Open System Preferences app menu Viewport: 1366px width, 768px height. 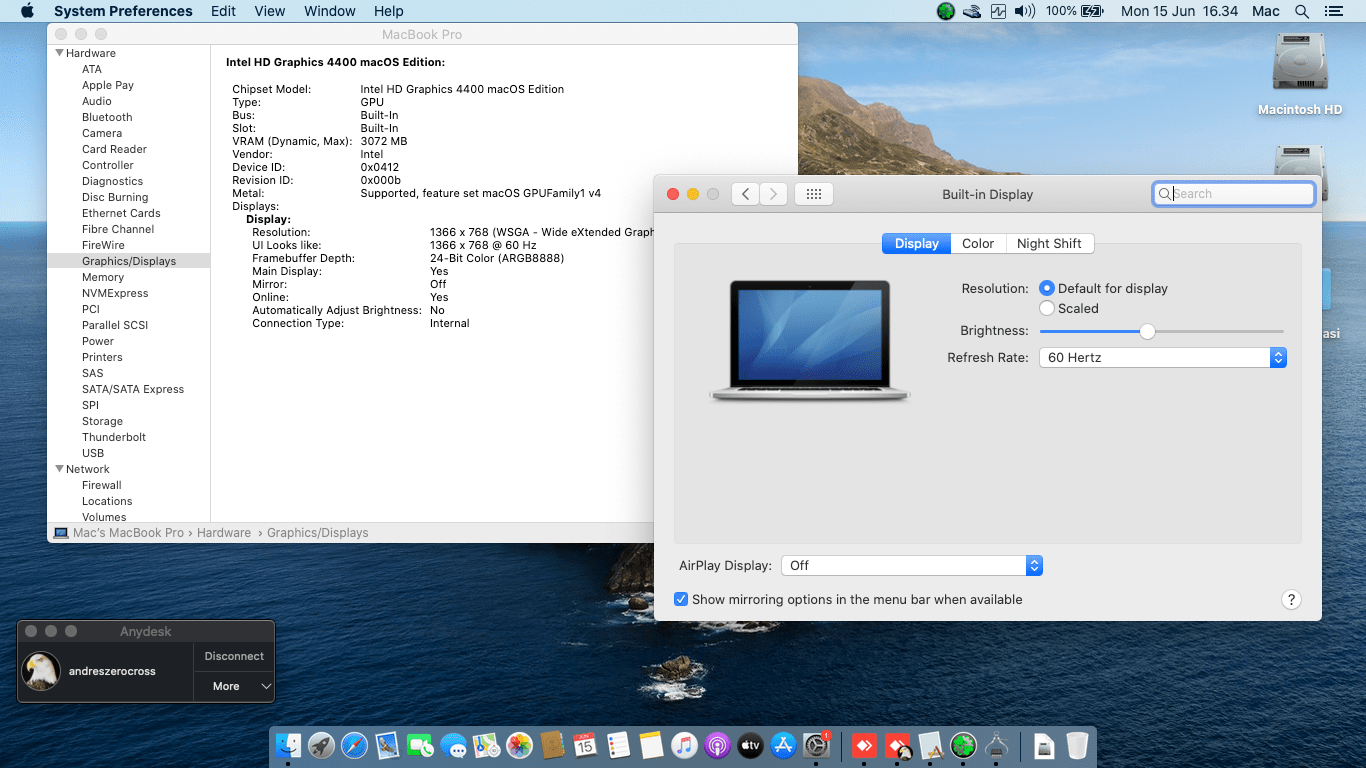123,11
